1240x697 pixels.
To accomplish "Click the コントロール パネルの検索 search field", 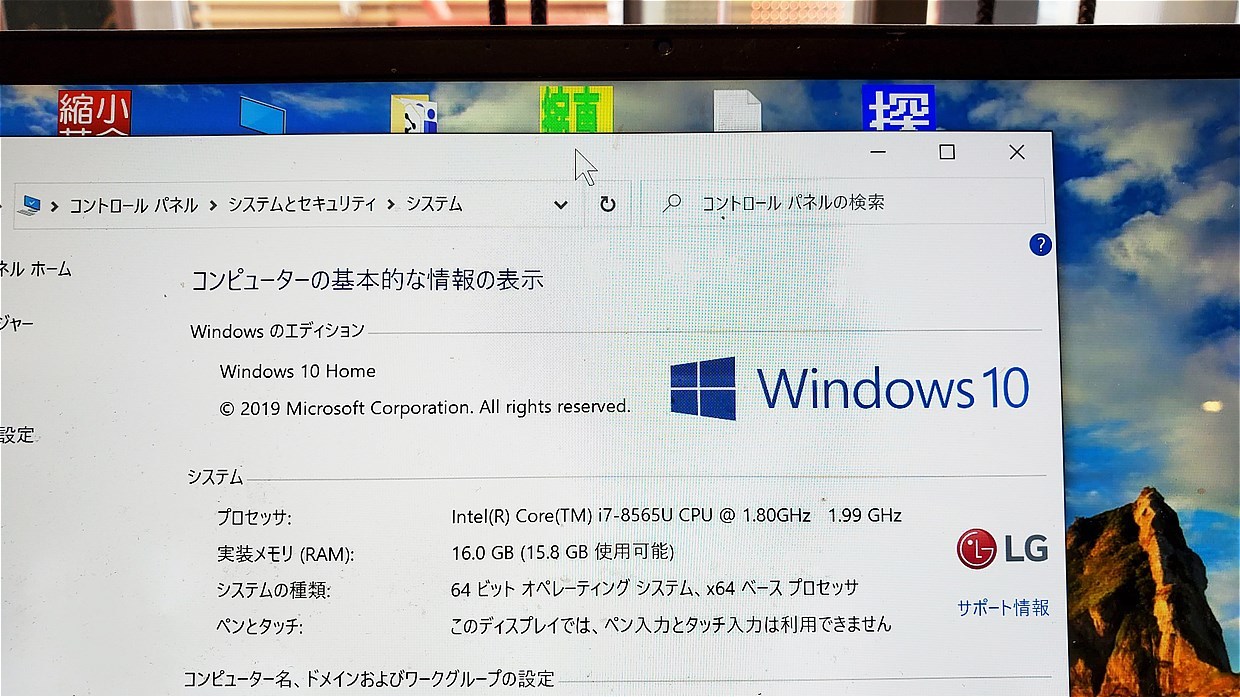I will click(844, 203).
